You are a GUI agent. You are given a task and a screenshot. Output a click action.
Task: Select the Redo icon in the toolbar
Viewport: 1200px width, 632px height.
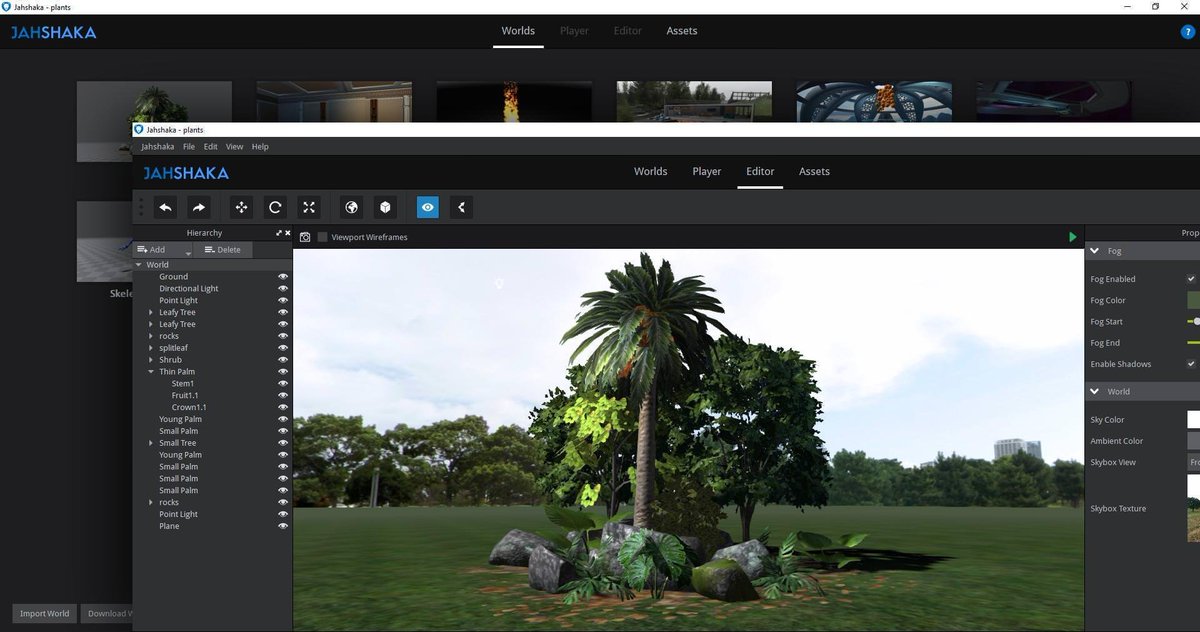[x=198, y=207]
